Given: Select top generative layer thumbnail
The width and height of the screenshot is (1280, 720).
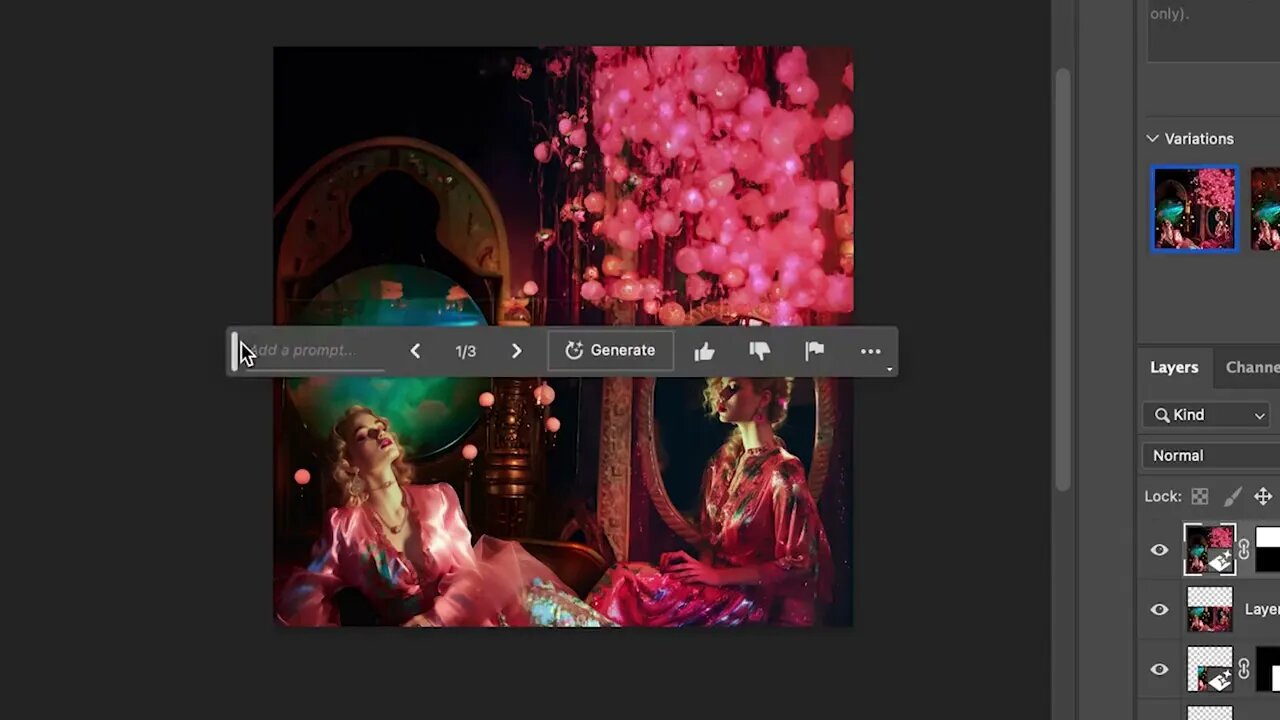Looking at the screenshot, I should (1210, 550).
